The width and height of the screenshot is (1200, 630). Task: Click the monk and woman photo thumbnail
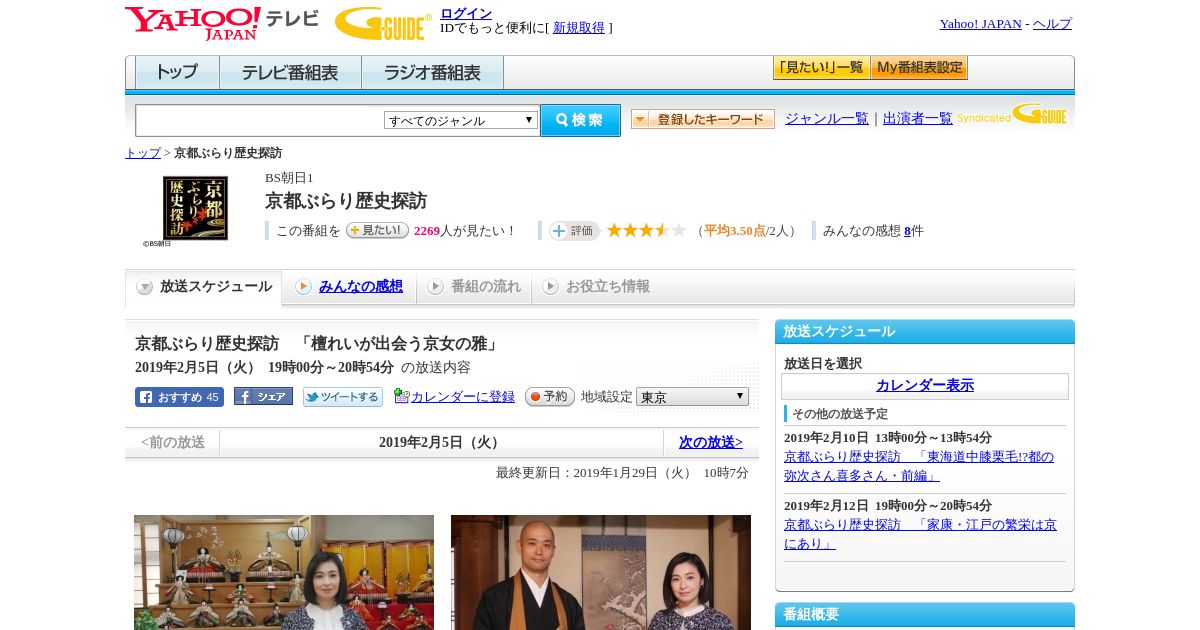[601, 572]
